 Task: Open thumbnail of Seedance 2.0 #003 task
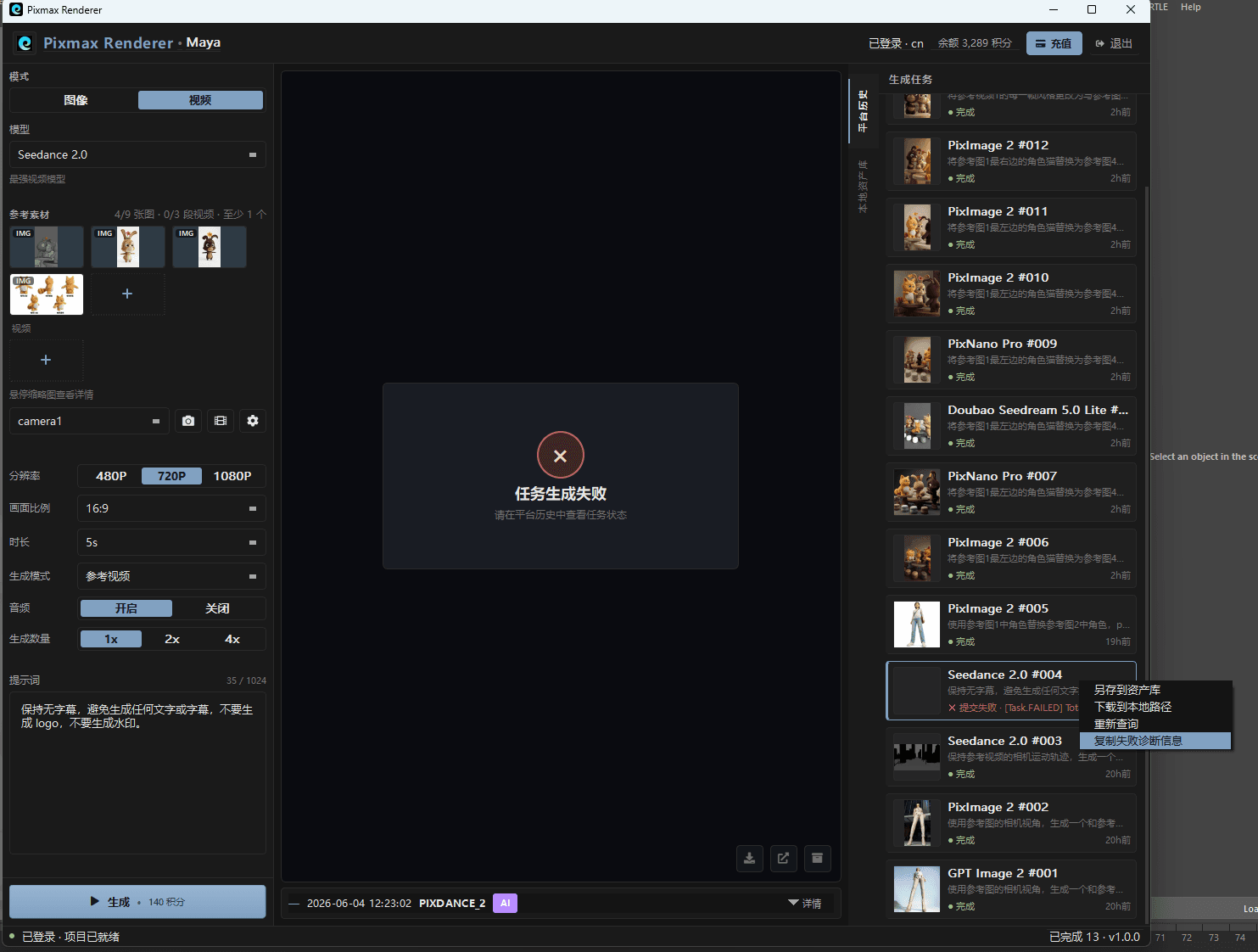pyautogui.click(x=917, y=757)
